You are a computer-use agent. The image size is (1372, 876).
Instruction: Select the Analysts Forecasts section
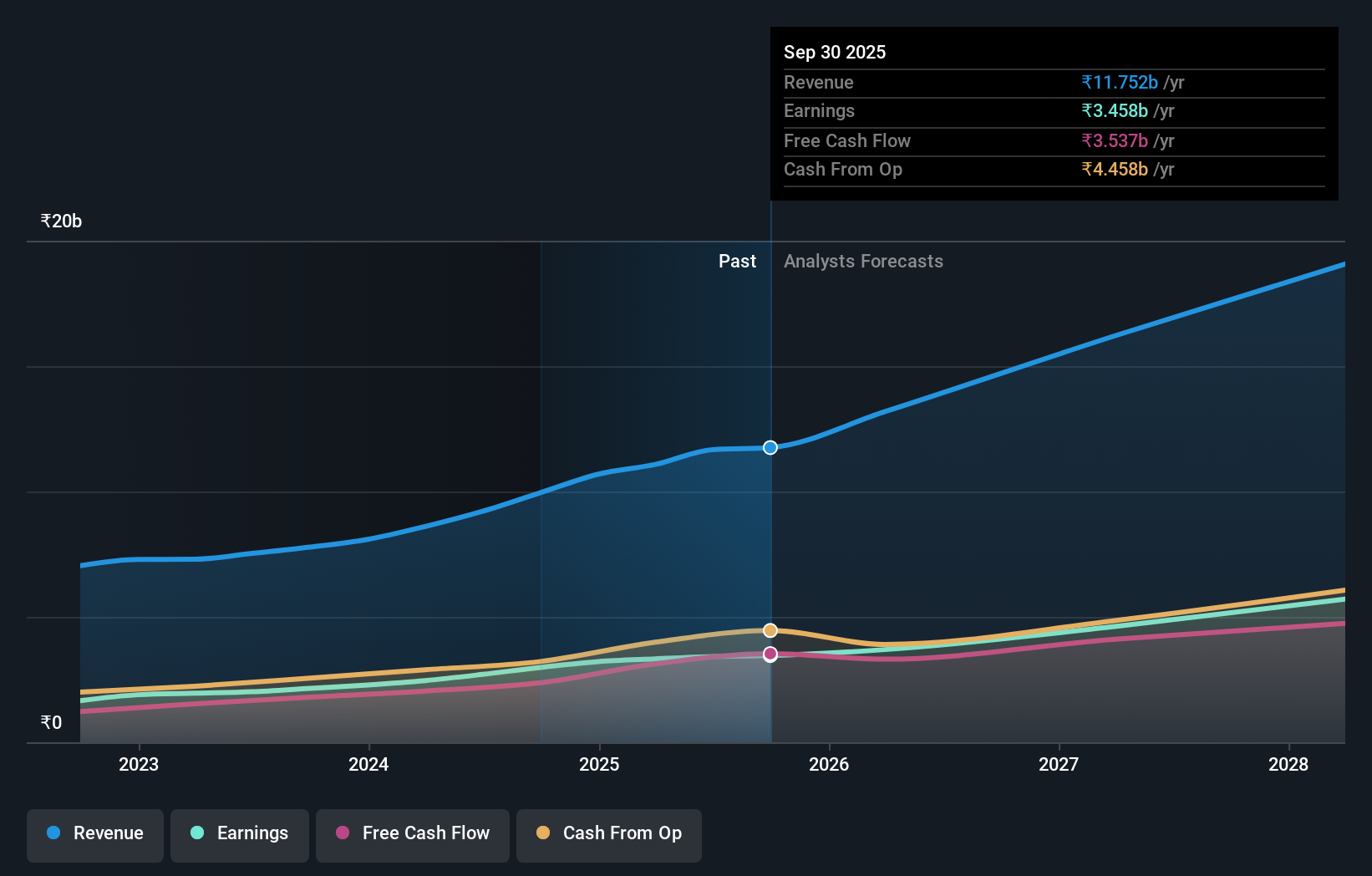point(863,261)
